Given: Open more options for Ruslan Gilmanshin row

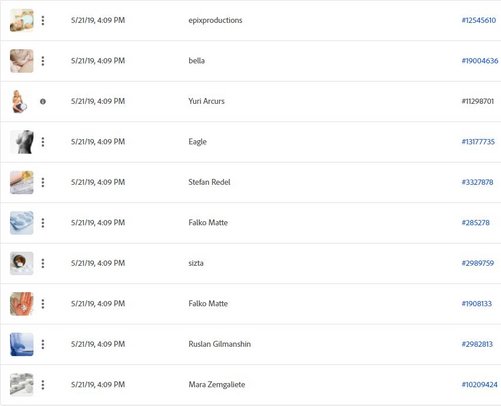Looking at the screenshot, I should point(43,344).
